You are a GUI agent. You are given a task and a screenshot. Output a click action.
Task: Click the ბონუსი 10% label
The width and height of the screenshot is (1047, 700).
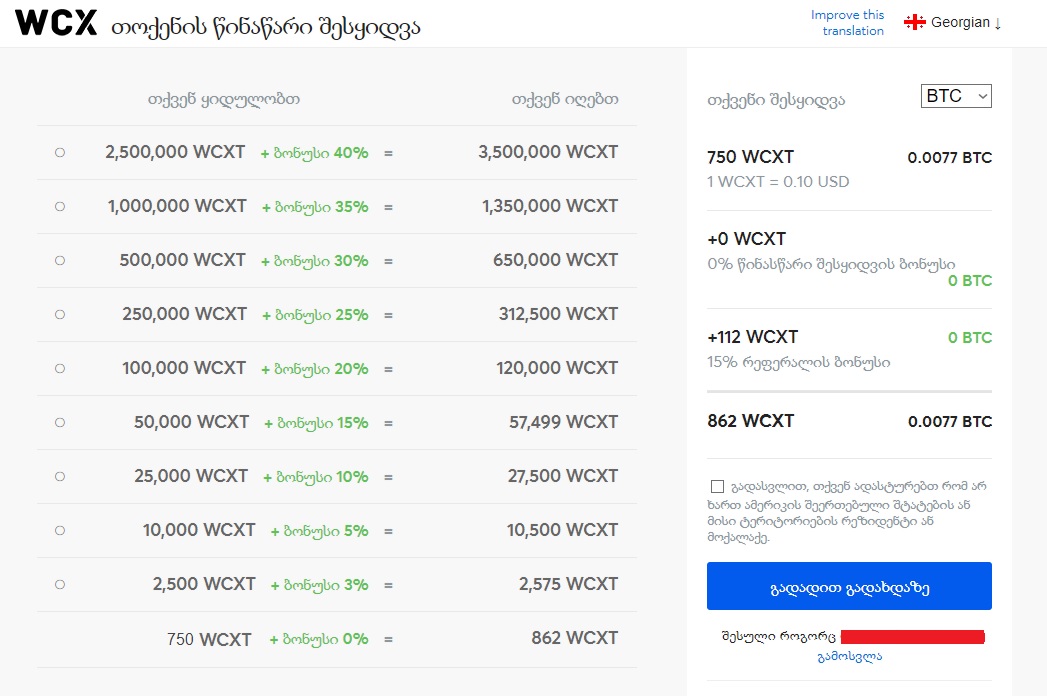(x=316, y=478)
